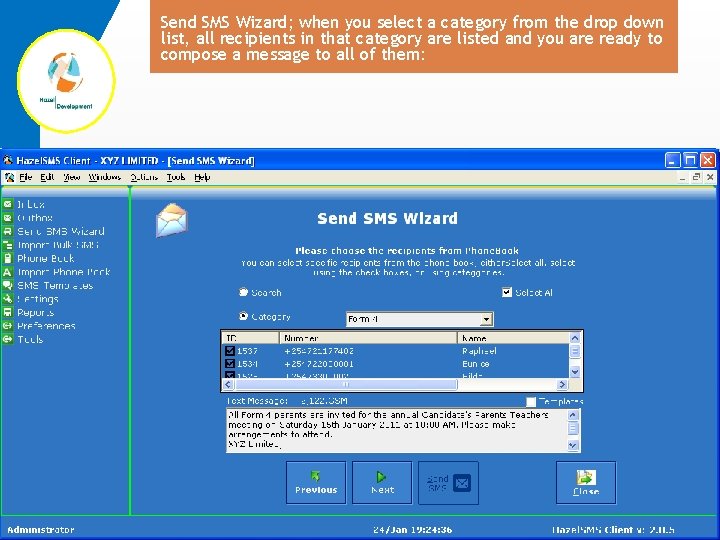The width and height of the screenshot is (720, 540).
Task: Click the recipient list horizontal scrollbar thumb
Action: tap(346, 385)
